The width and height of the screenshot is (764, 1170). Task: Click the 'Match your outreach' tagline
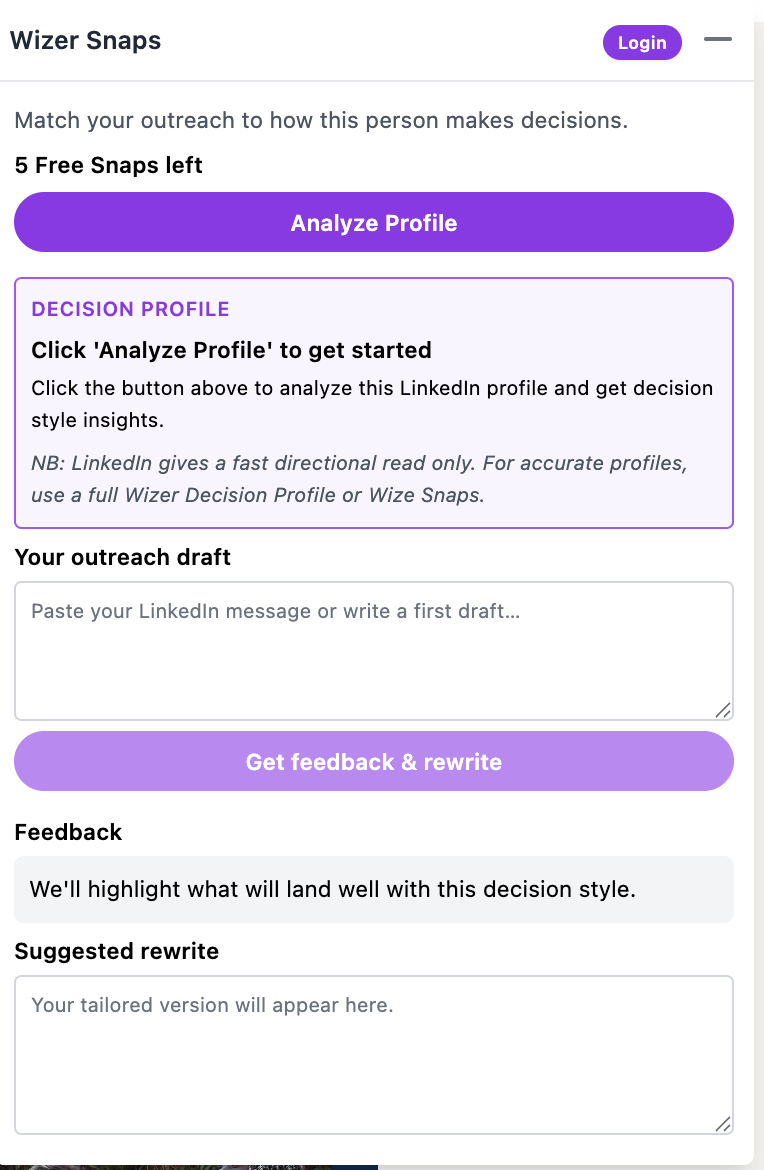point(321,121)
